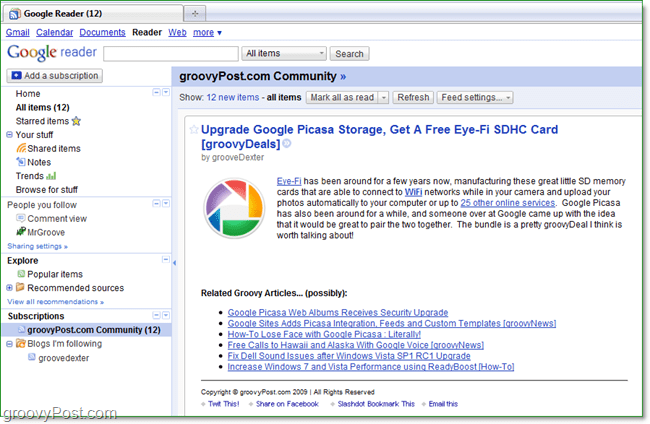
Task: Open the Home section options dropdown arrow
Action: pos(166,92)
